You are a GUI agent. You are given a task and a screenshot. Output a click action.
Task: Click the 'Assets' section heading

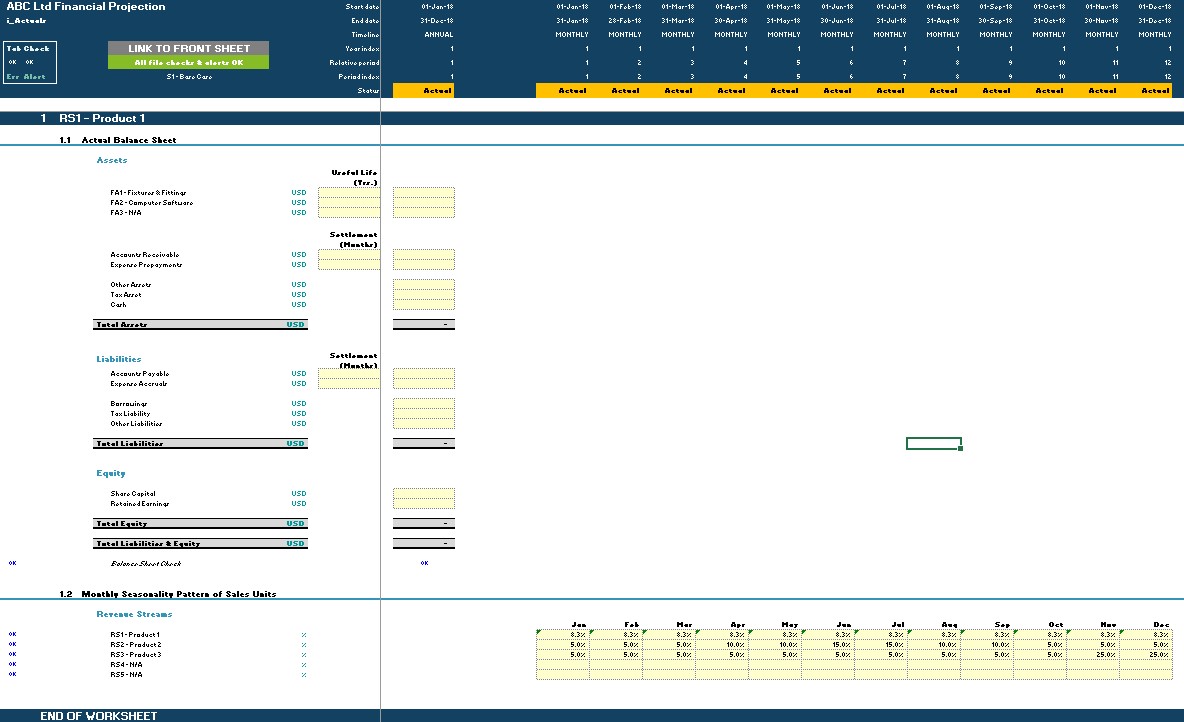tap(112, 160)
